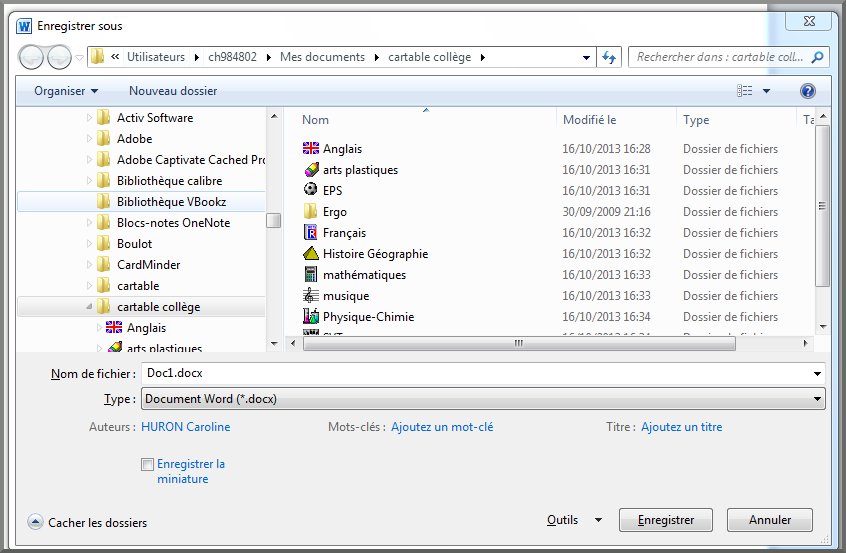Select the mathématiques calculator folder
846x553 pixels.
[x=364, y=275]
